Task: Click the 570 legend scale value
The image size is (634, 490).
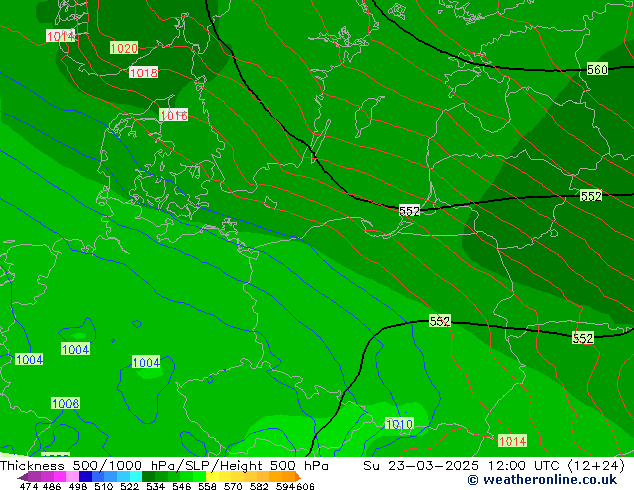Action: [233, 486]
